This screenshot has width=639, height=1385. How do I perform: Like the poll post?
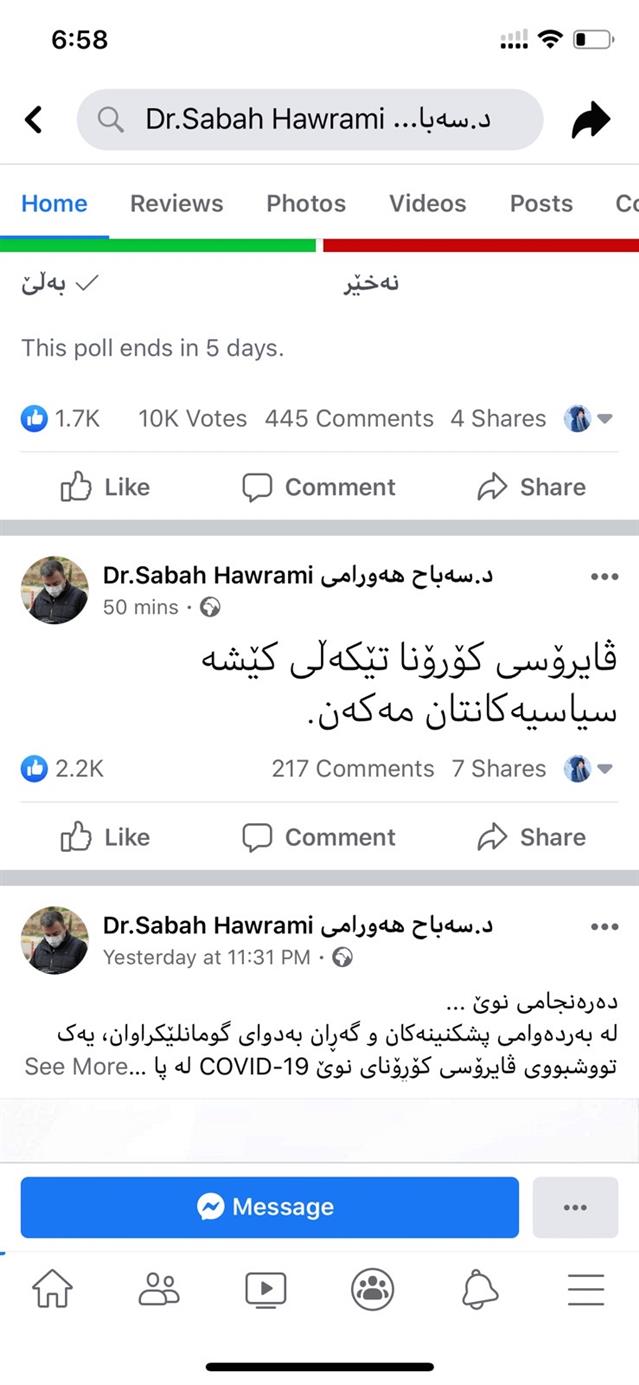tap(105, 487)
